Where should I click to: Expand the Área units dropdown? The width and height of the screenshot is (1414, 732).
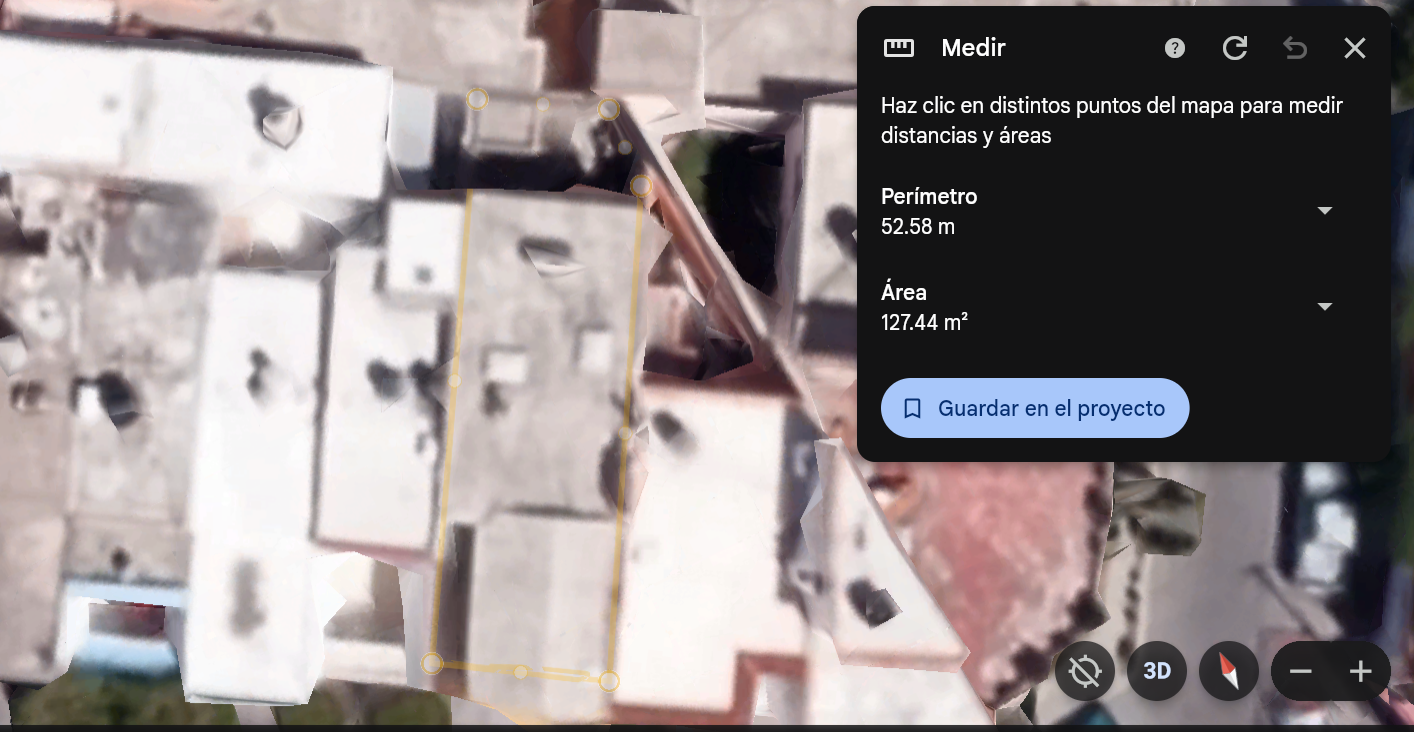coord(1325,307)
